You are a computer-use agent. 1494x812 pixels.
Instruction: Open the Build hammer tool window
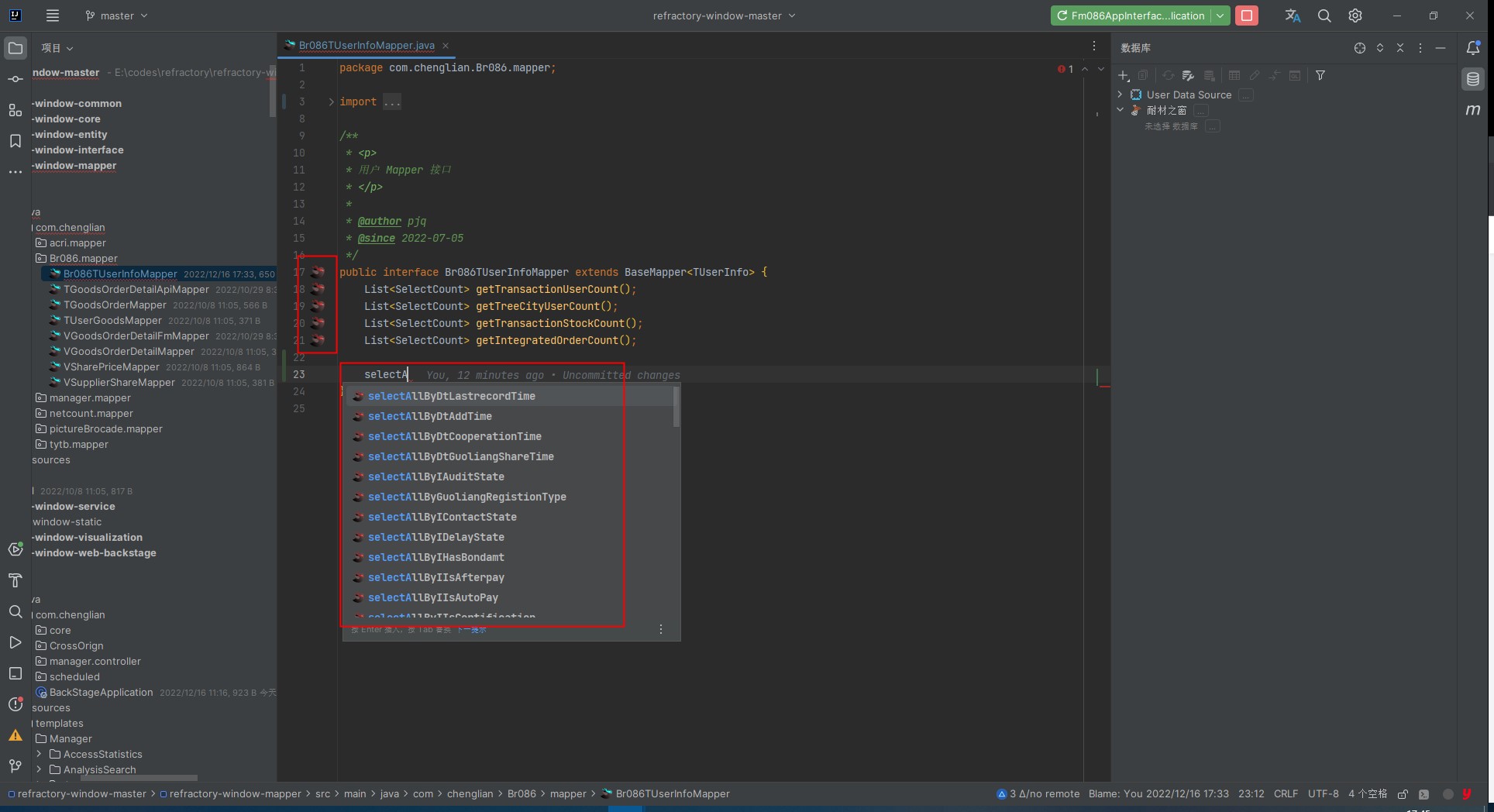(x=15, y=580)
